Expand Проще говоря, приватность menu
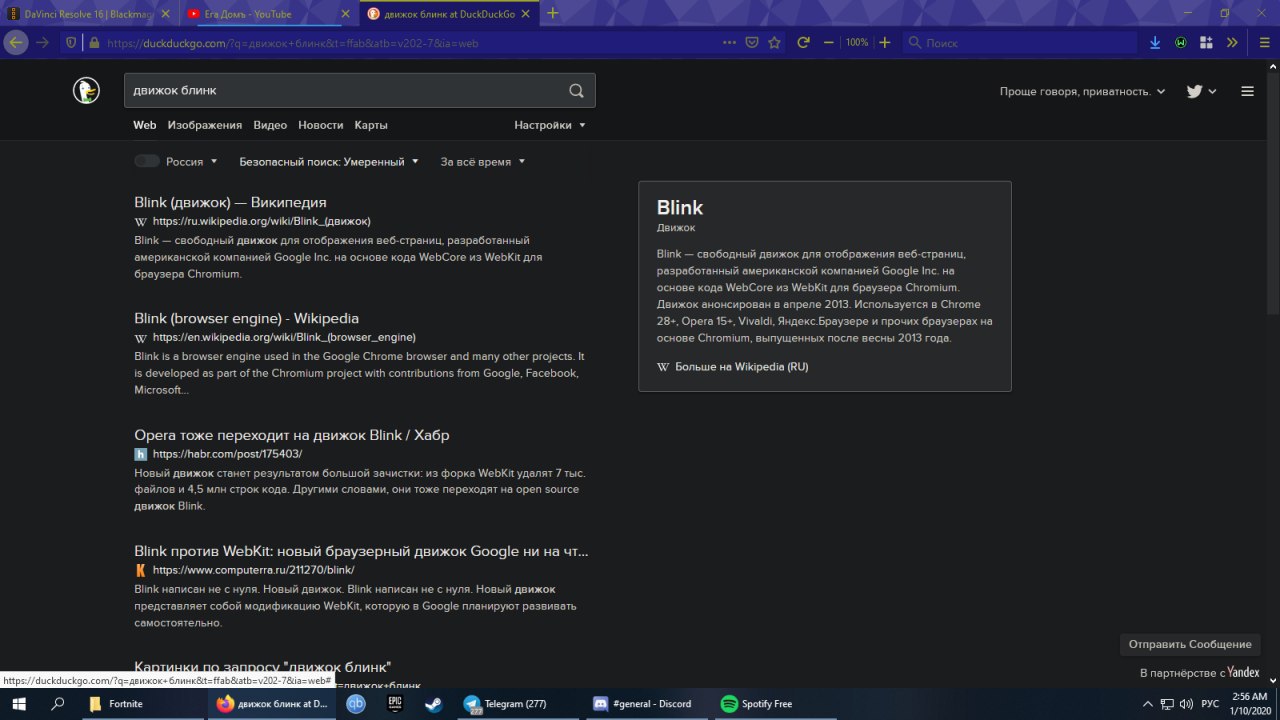This screenshot has width=1280, height=720. (x=1082, y=91)
